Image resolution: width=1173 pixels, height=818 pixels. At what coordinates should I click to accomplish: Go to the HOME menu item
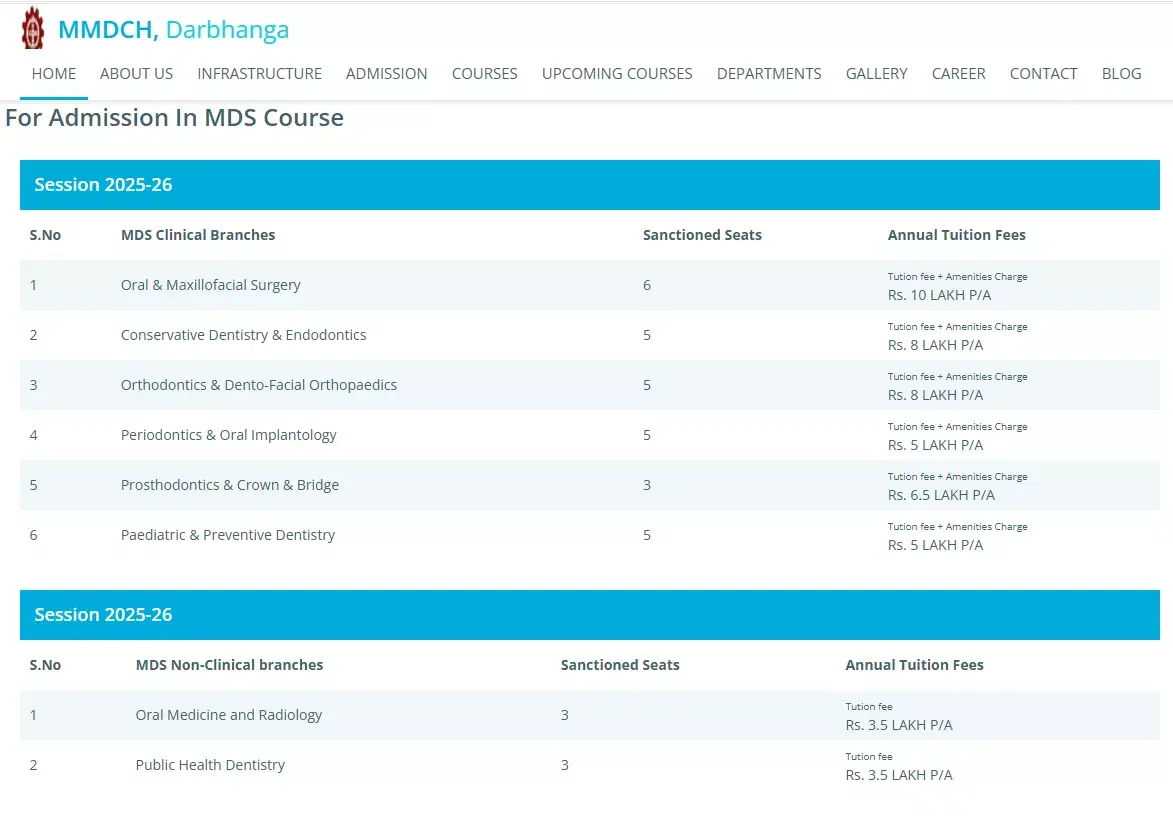(x=54, y=74)
